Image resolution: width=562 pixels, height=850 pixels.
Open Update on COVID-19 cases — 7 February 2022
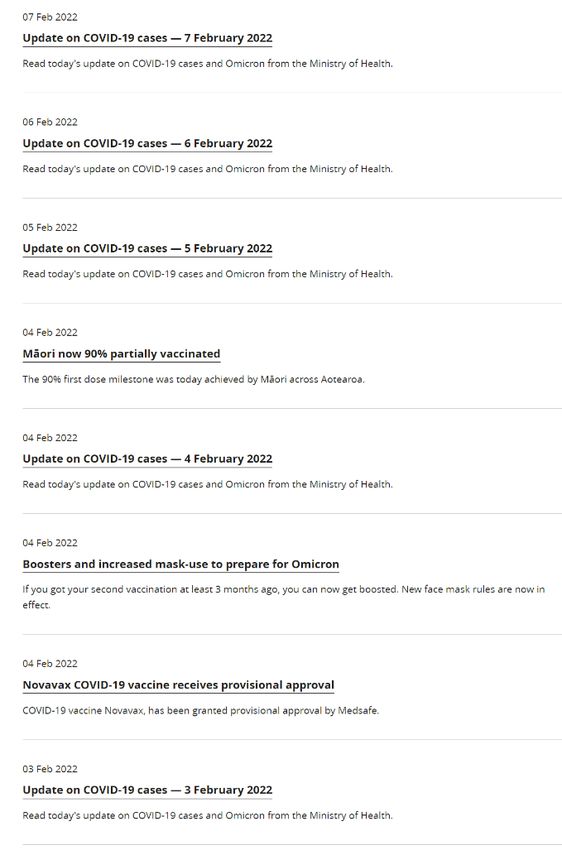click(147, 38)
